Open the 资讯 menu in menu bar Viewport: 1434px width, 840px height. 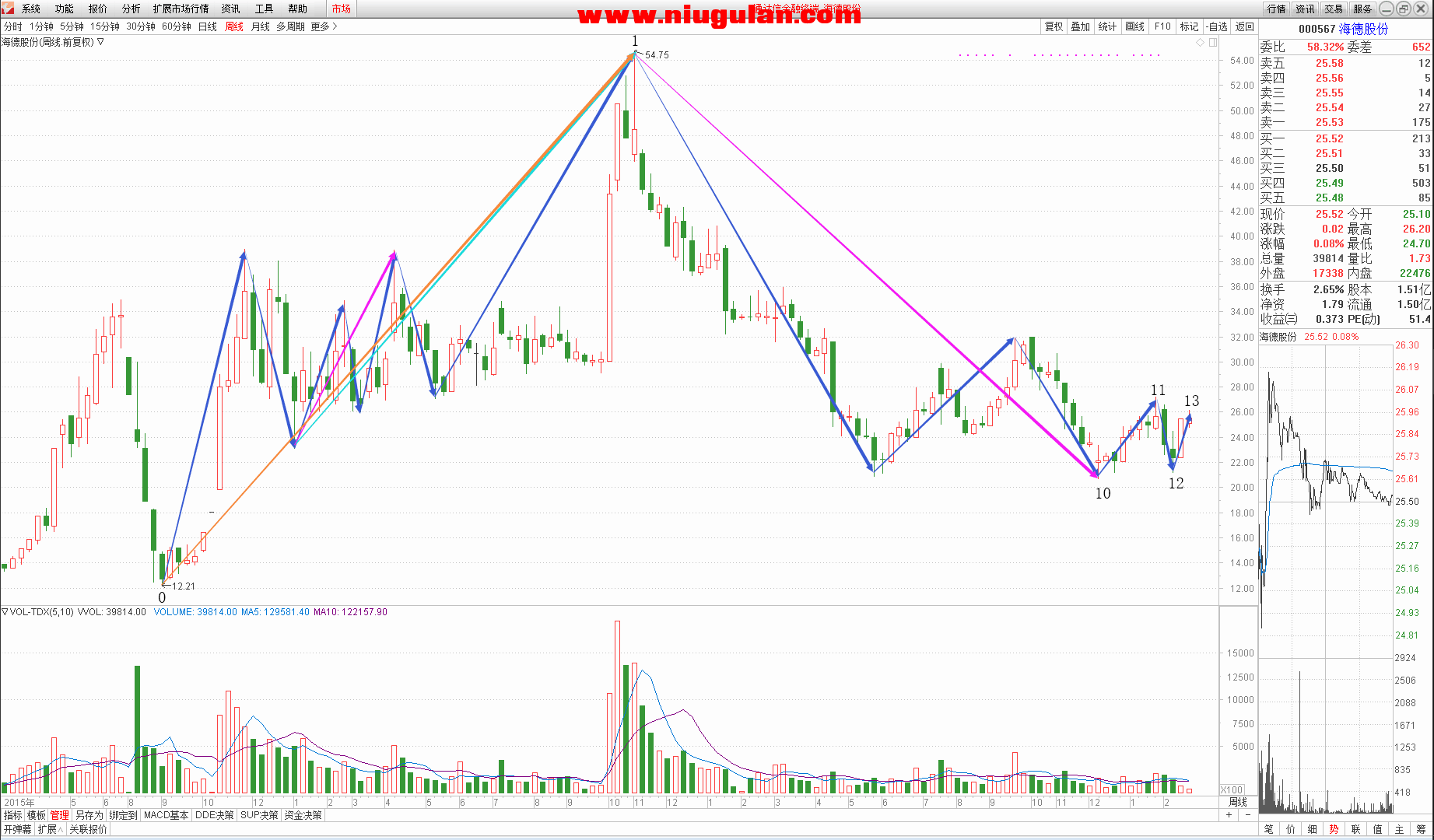pos(231,9)
